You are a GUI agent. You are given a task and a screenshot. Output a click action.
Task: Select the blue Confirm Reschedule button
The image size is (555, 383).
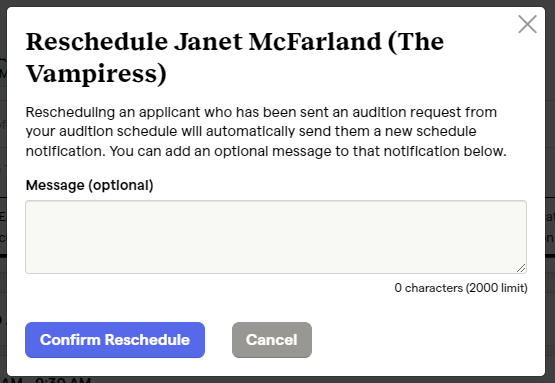pyautogui.click(x=115, y=340)
